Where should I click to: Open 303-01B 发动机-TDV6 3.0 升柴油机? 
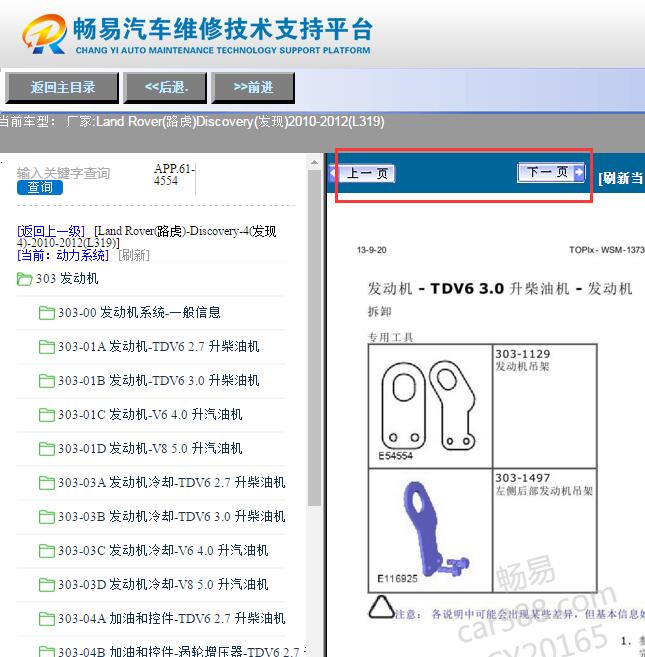(158, 380)
